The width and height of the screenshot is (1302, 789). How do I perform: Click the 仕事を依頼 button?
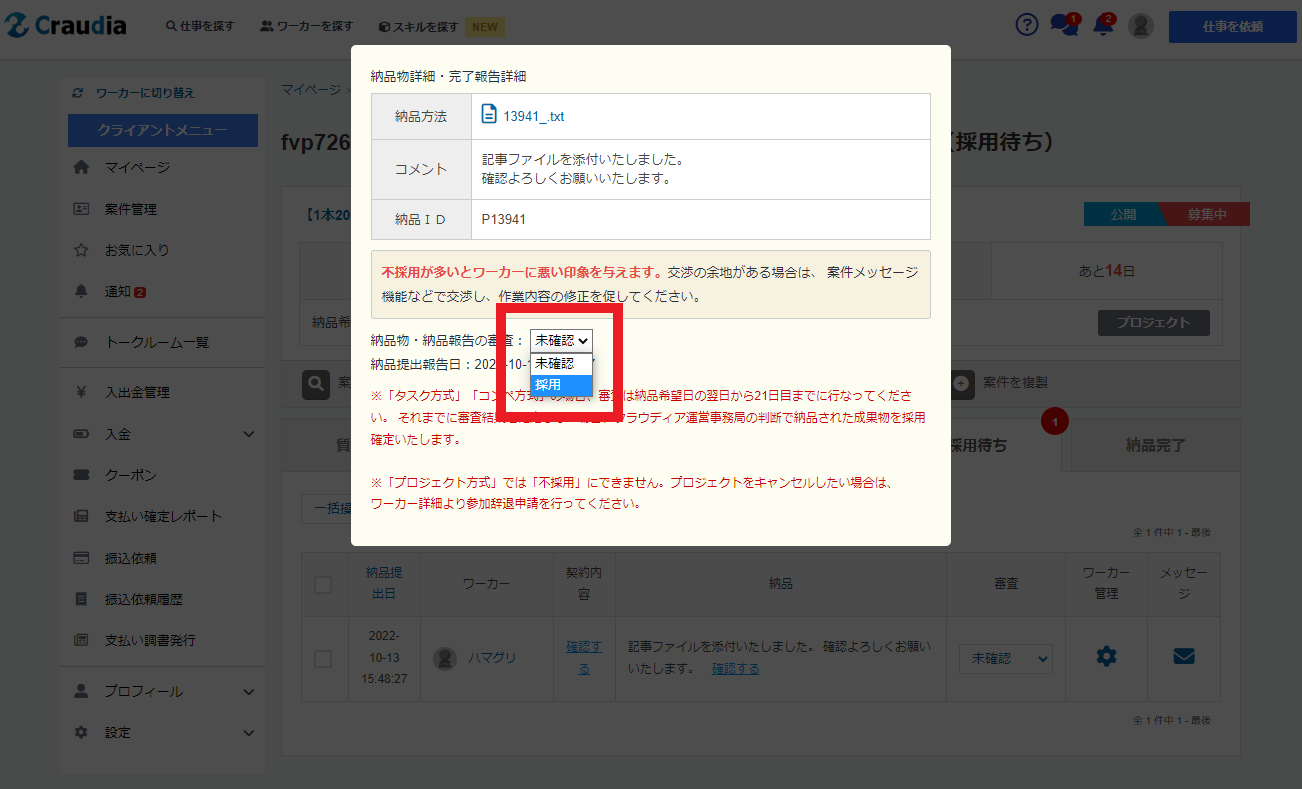[x=1232, y=26]
